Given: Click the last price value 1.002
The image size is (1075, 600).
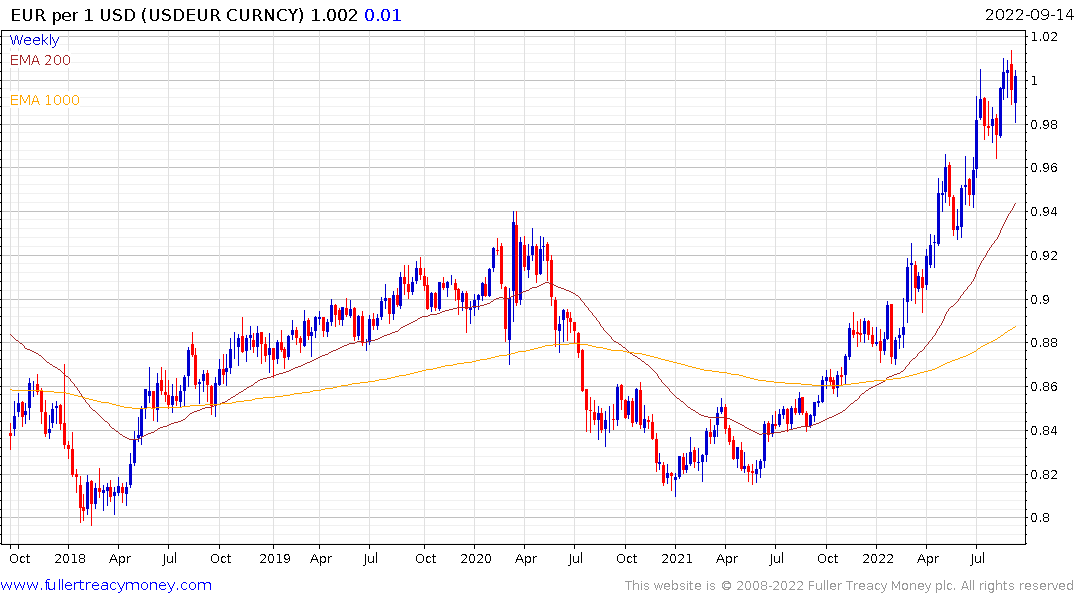Looking at the screenshot, I should pos(335,15).
